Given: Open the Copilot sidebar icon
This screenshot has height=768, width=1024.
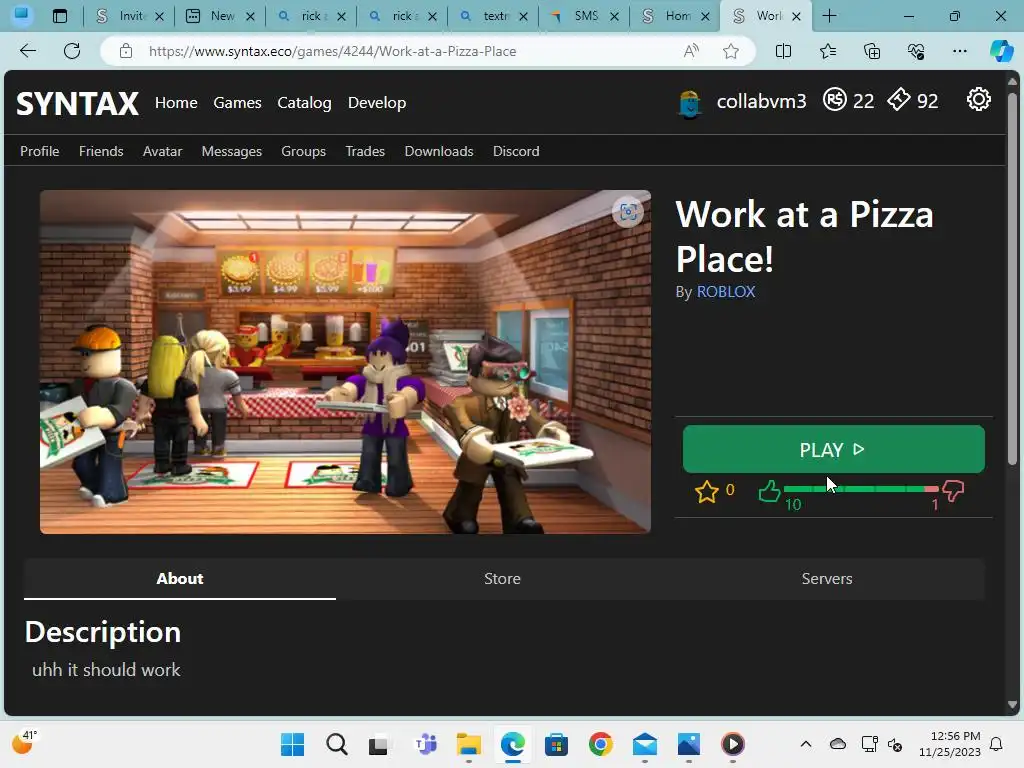Looking at the screenshot, I should click(x=1001, y=51).
